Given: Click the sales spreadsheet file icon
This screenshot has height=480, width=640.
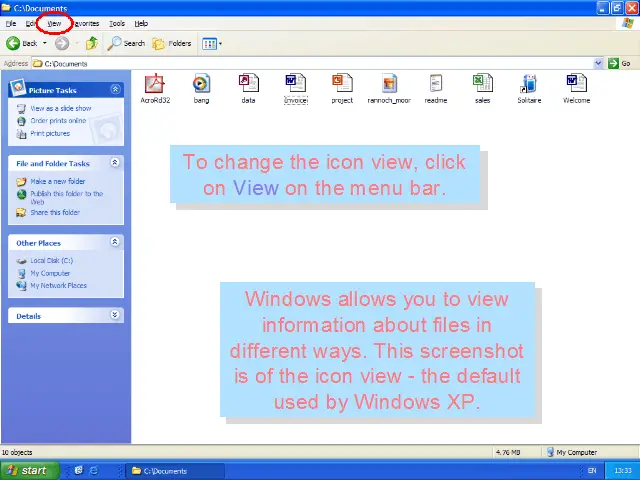Looking at the screenshot, I should tap(482, 83).
